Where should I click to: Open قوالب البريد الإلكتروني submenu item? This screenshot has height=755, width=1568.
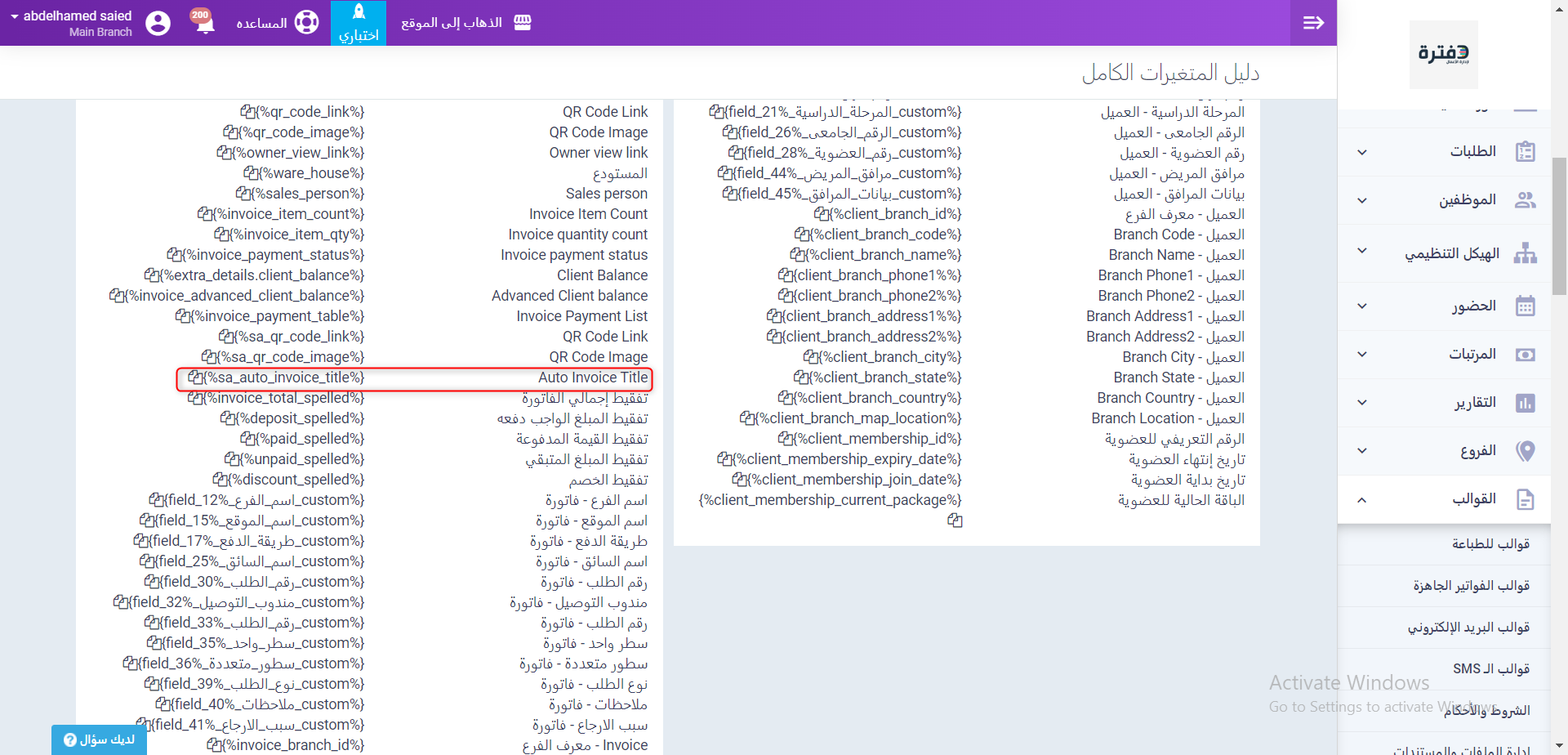tap(1468, 628)
